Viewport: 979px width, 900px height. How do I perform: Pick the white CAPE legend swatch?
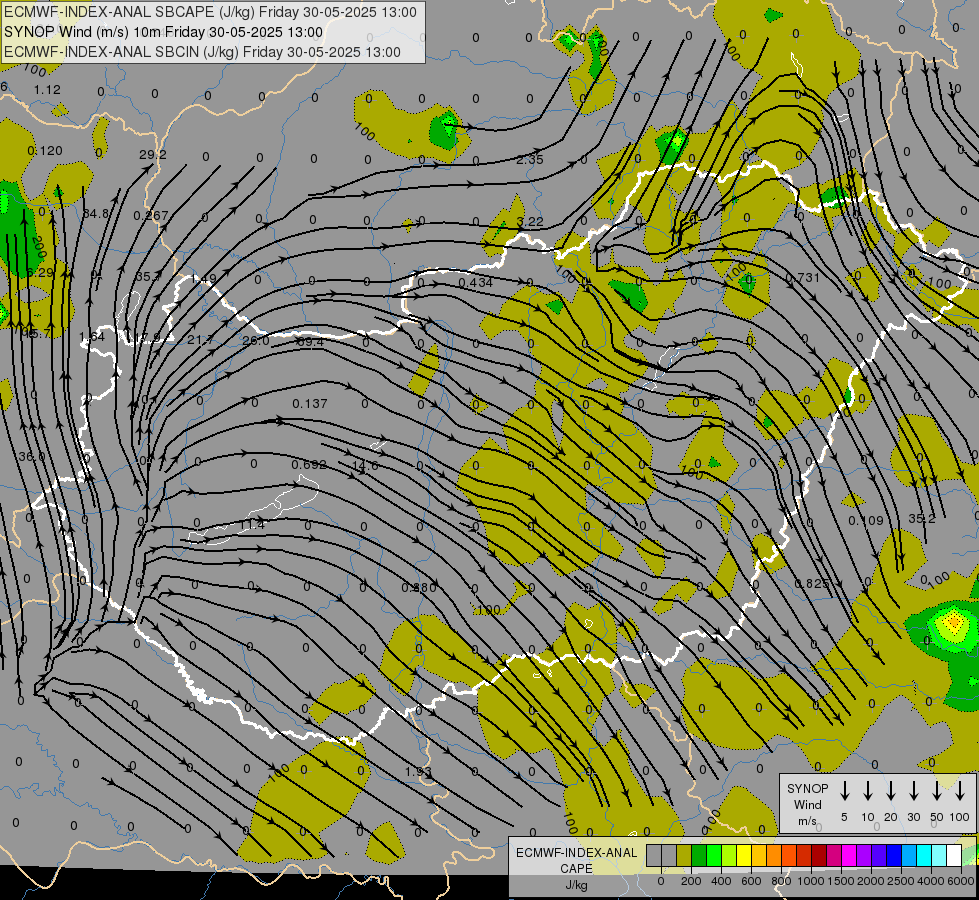pos(954,856)
